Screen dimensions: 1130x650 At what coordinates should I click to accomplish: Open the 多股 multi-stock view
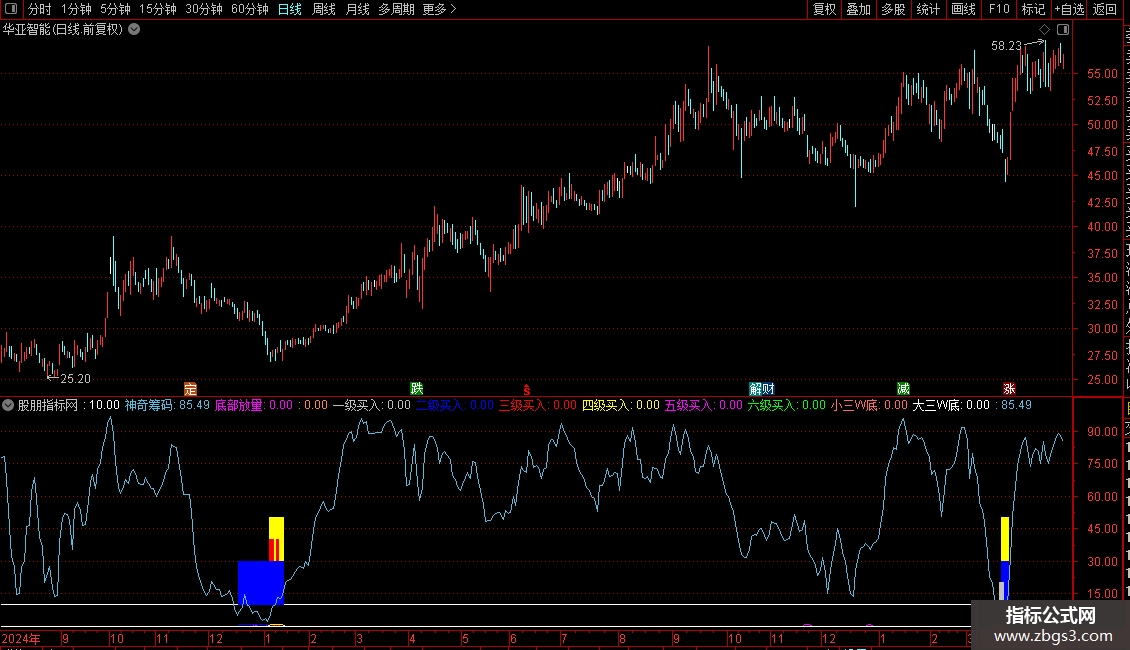point(893,9)
